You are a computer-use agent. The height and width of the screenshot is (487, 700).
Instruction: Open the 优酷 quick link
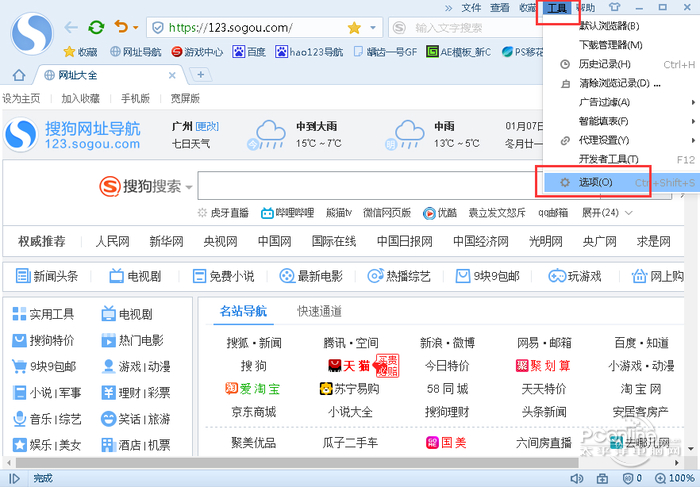(x=440, y=213)
